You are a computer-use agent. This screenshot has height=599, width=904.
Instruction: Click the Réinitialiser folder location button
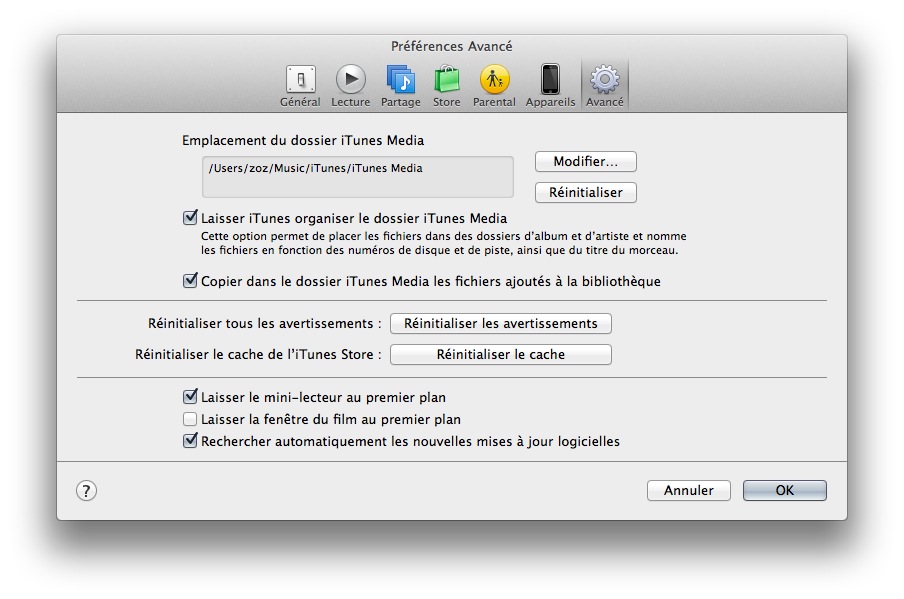pos(586,193)
